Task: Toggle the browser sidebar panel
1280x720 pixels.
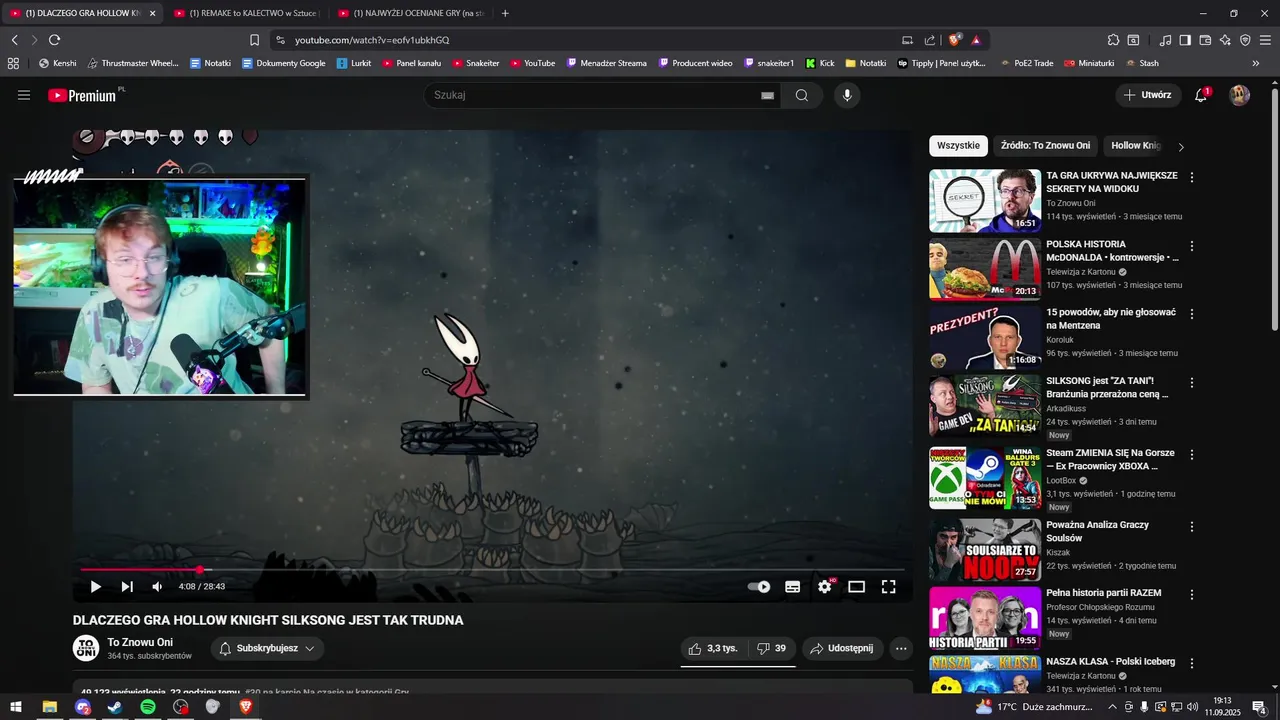Action: coord(1185,40)
